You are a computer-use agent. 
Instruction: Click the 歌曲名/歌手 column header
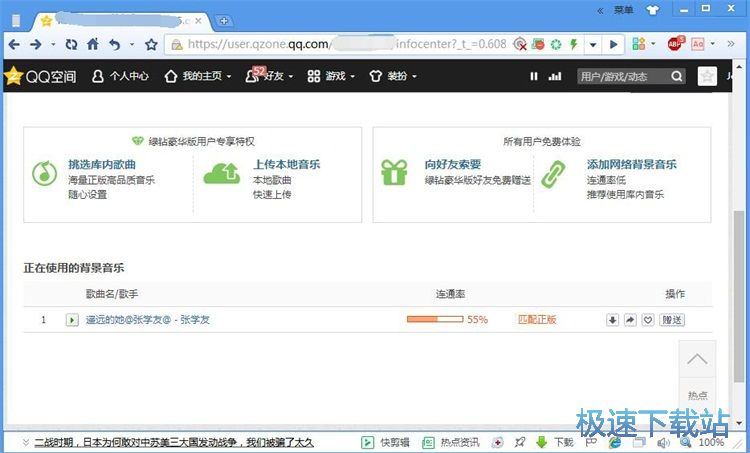pos(112,294)
